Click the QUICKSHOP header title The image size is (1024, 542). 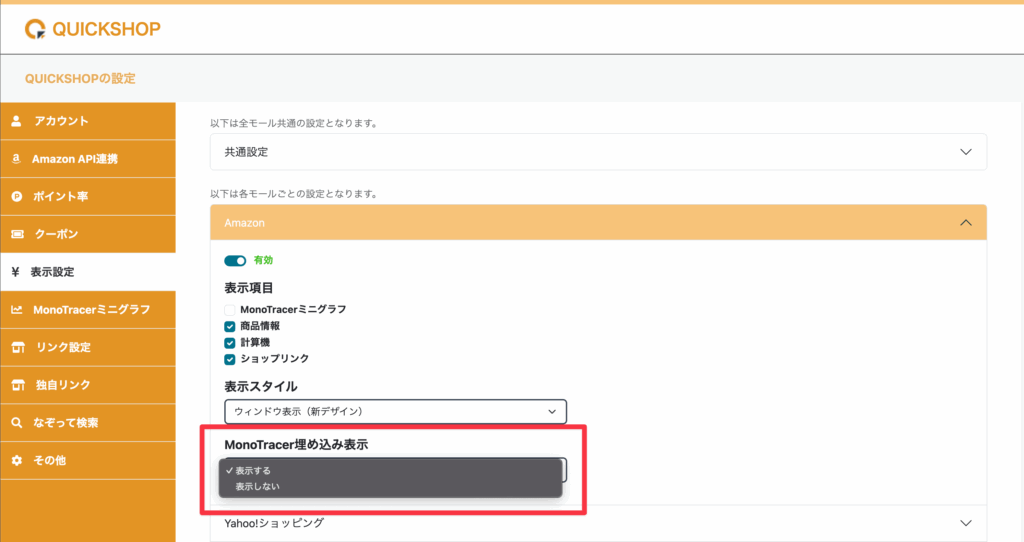click(106, 29)
